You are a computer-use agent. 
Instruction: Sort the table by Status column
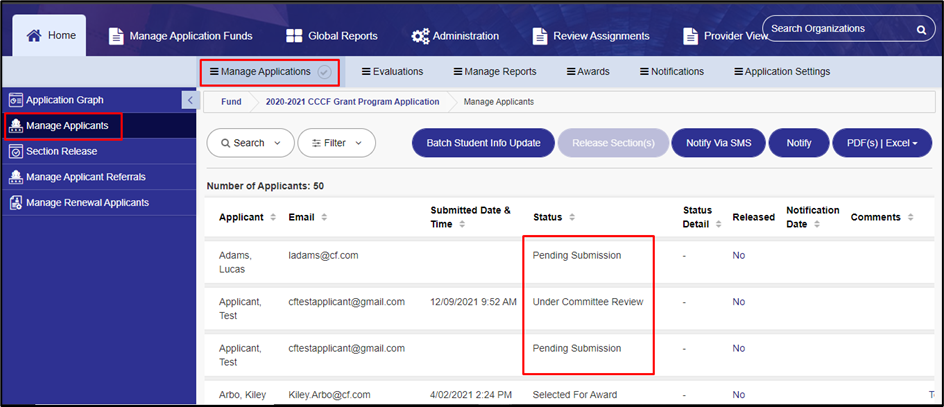tap(553, 217)
